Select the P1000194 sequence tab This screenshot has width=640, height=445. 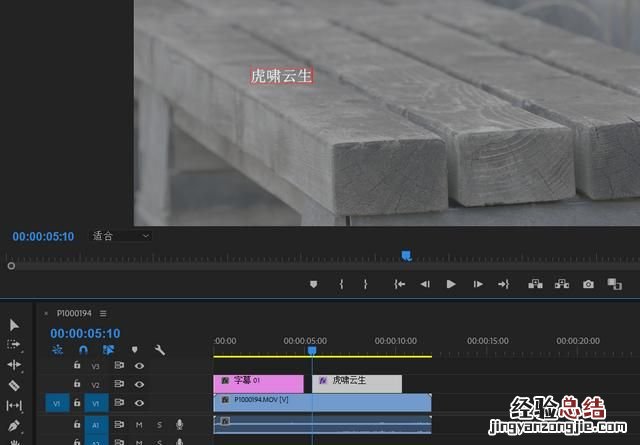tap(74, 313)
